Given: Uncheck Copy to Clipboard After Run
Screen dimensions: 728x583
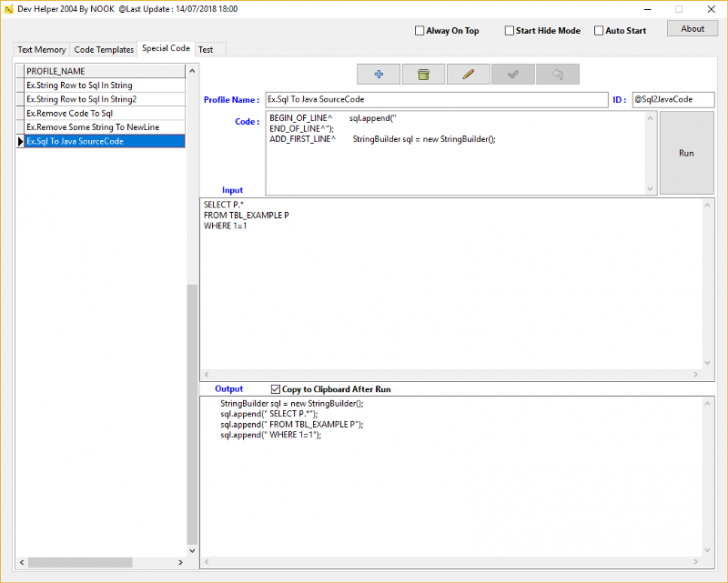Looking at the screenshot, I should tap(275, 389).
